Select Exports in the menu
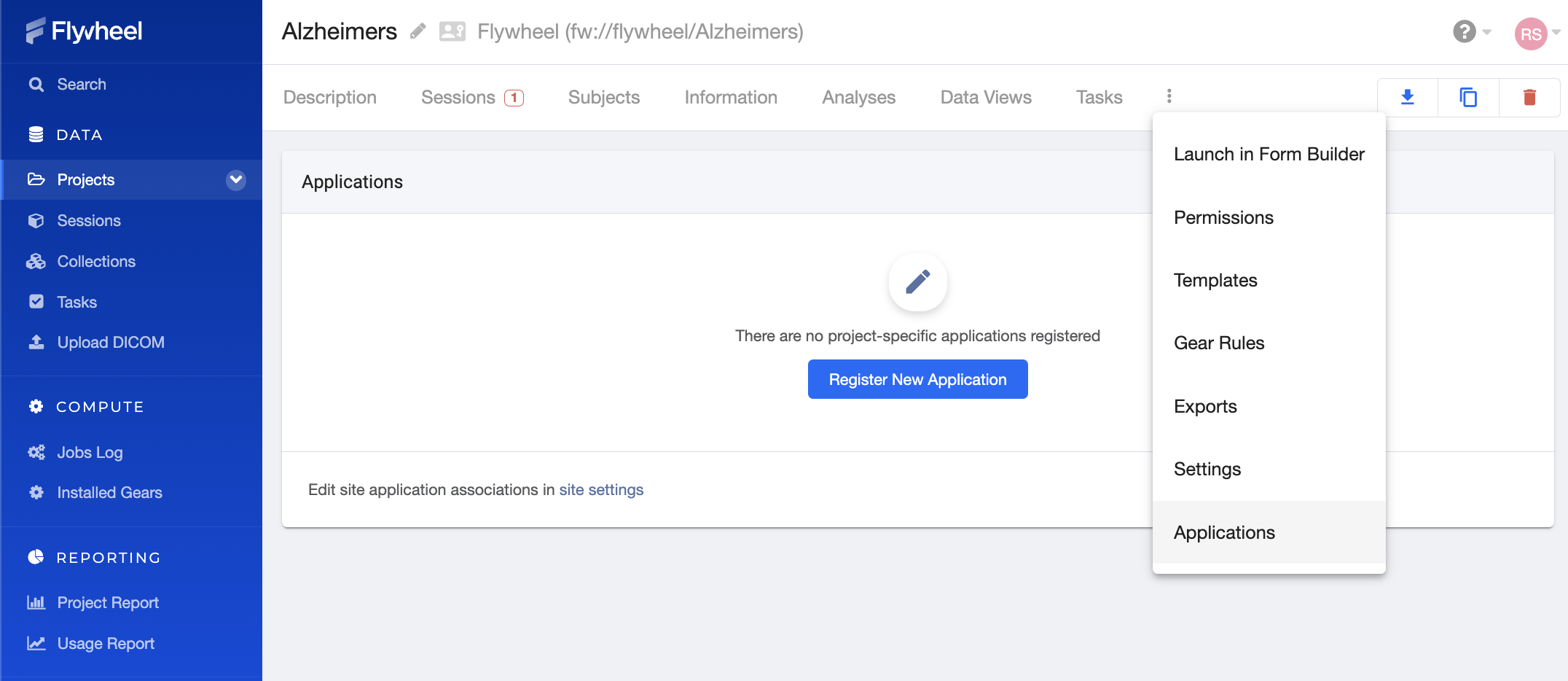1568x681 pixels. (x=1269, y=406)
